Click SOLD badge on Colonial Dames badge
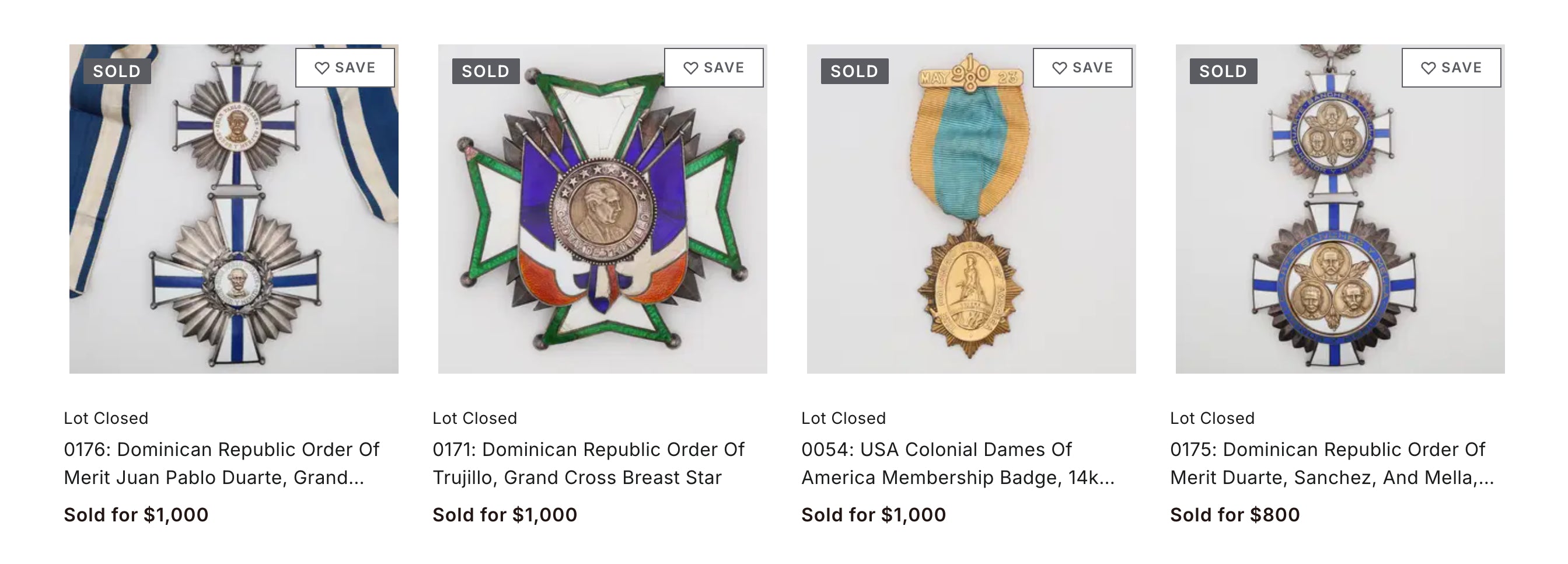The width and height of the screenshot is (1568, 564). (x=854, y=71)
